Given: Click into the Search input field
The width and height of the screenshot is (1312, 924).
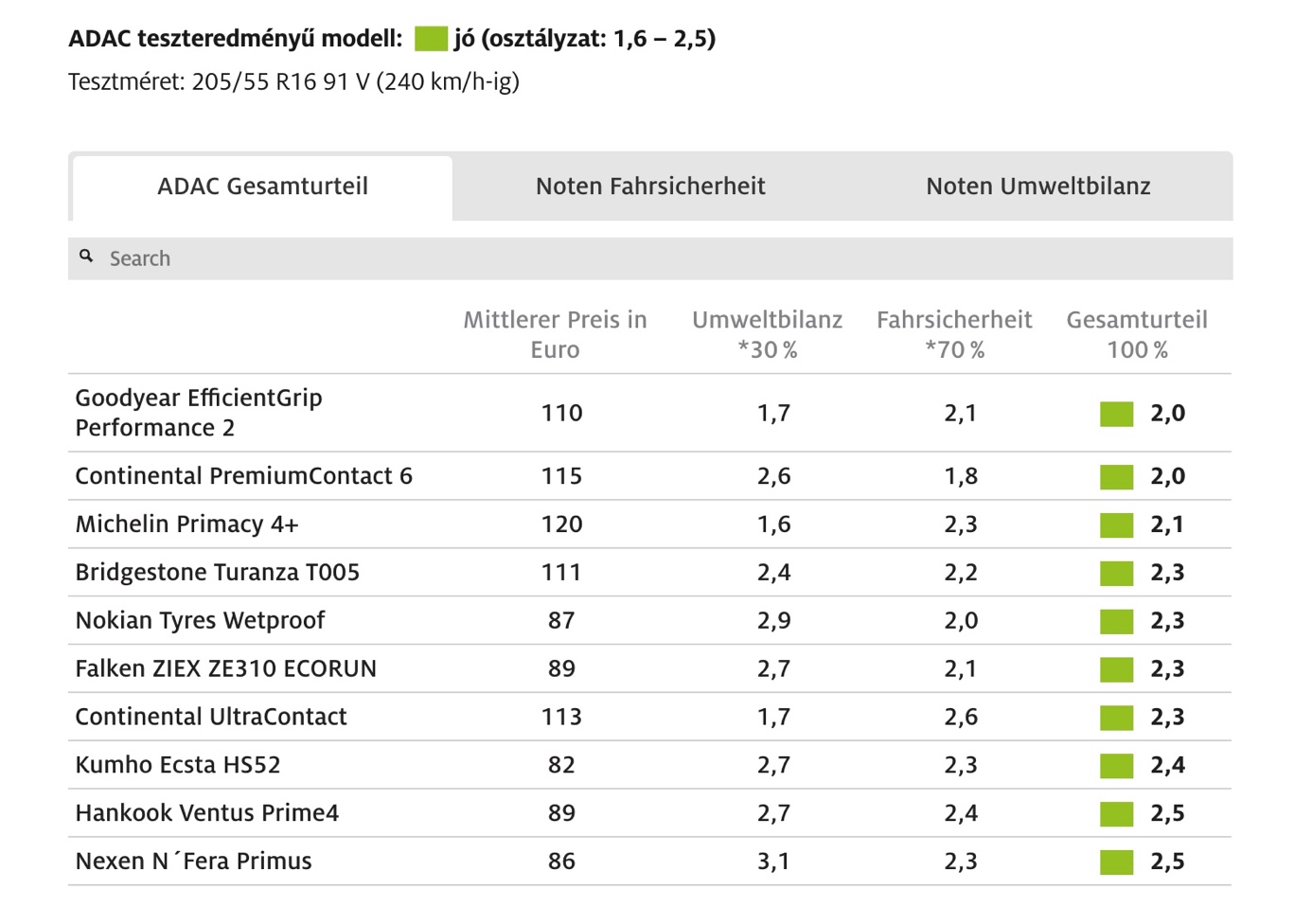Looking at the screenshot, I should (663, 258).
